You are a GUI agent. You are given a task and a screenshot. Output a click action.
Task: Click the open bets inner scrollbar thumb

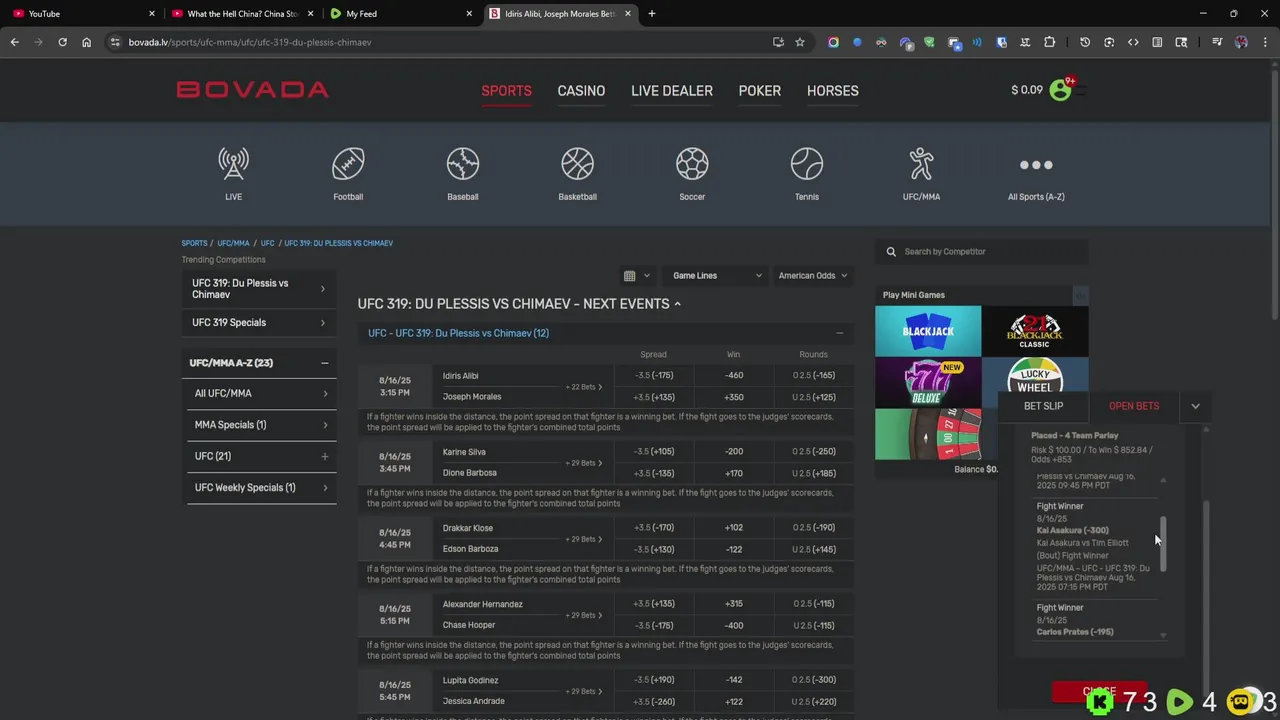(x=1162, y=545)
